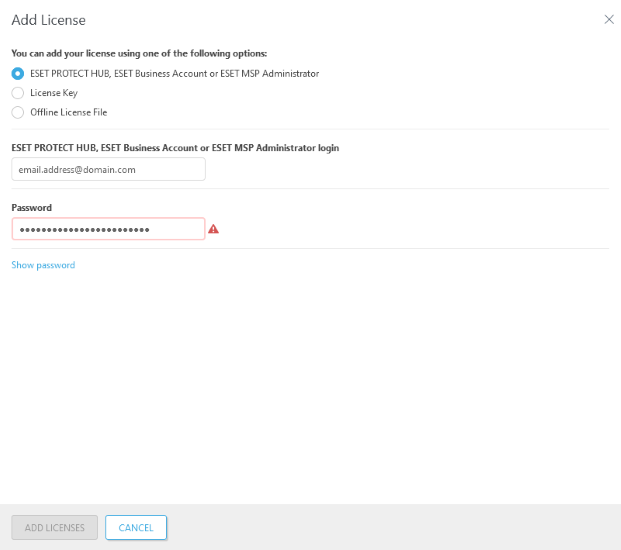Click the Show password link

[x=43, y=265]
